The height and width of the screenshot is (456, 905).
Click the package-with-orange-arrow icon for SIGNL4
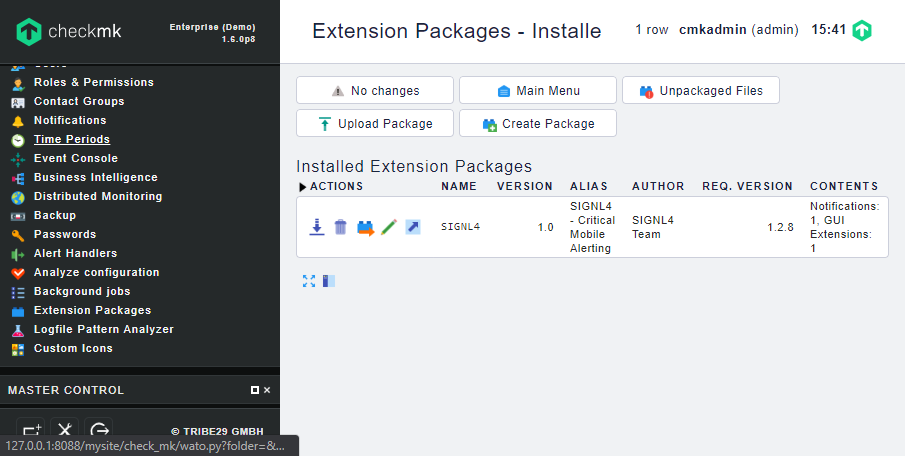click(365, 227)
